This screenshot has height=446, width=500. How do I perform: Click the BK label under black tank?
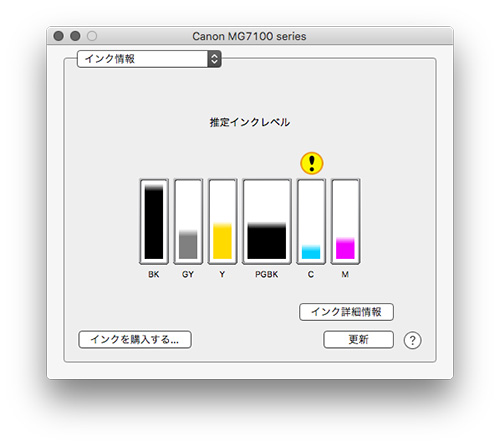pyautogui.click(x=154, y=274)
